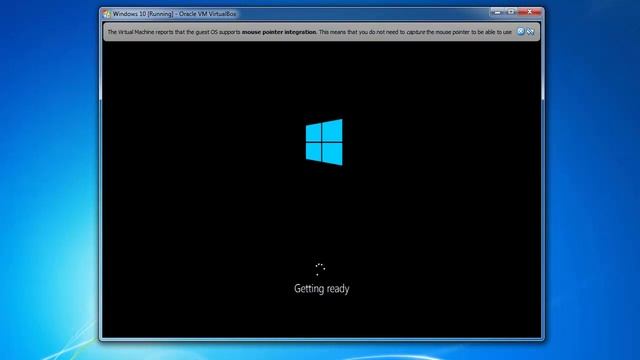Click the blue Windows logo in VM

(324, 142)
